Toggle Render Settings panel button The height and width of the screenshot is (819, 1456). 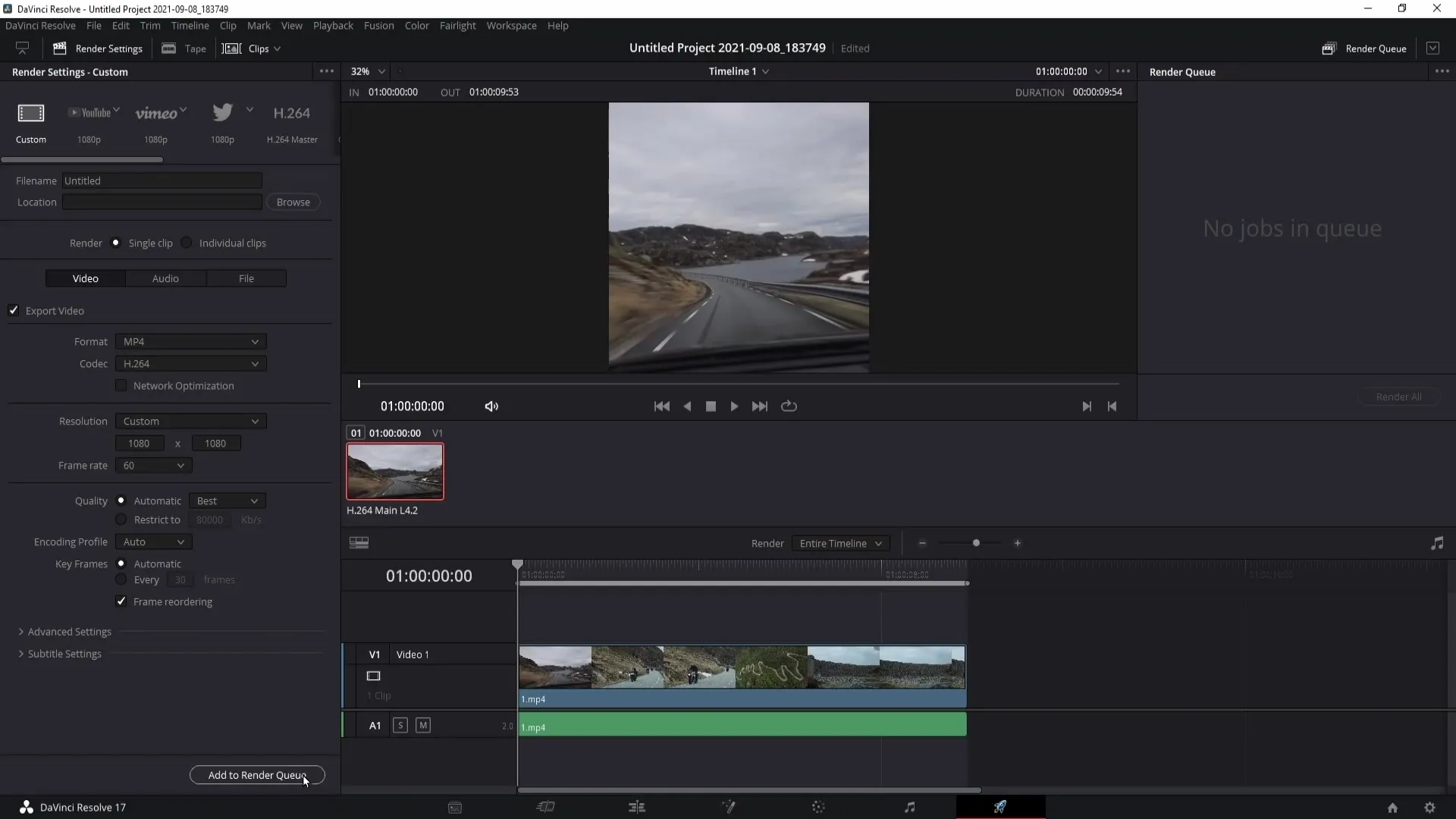98,49
